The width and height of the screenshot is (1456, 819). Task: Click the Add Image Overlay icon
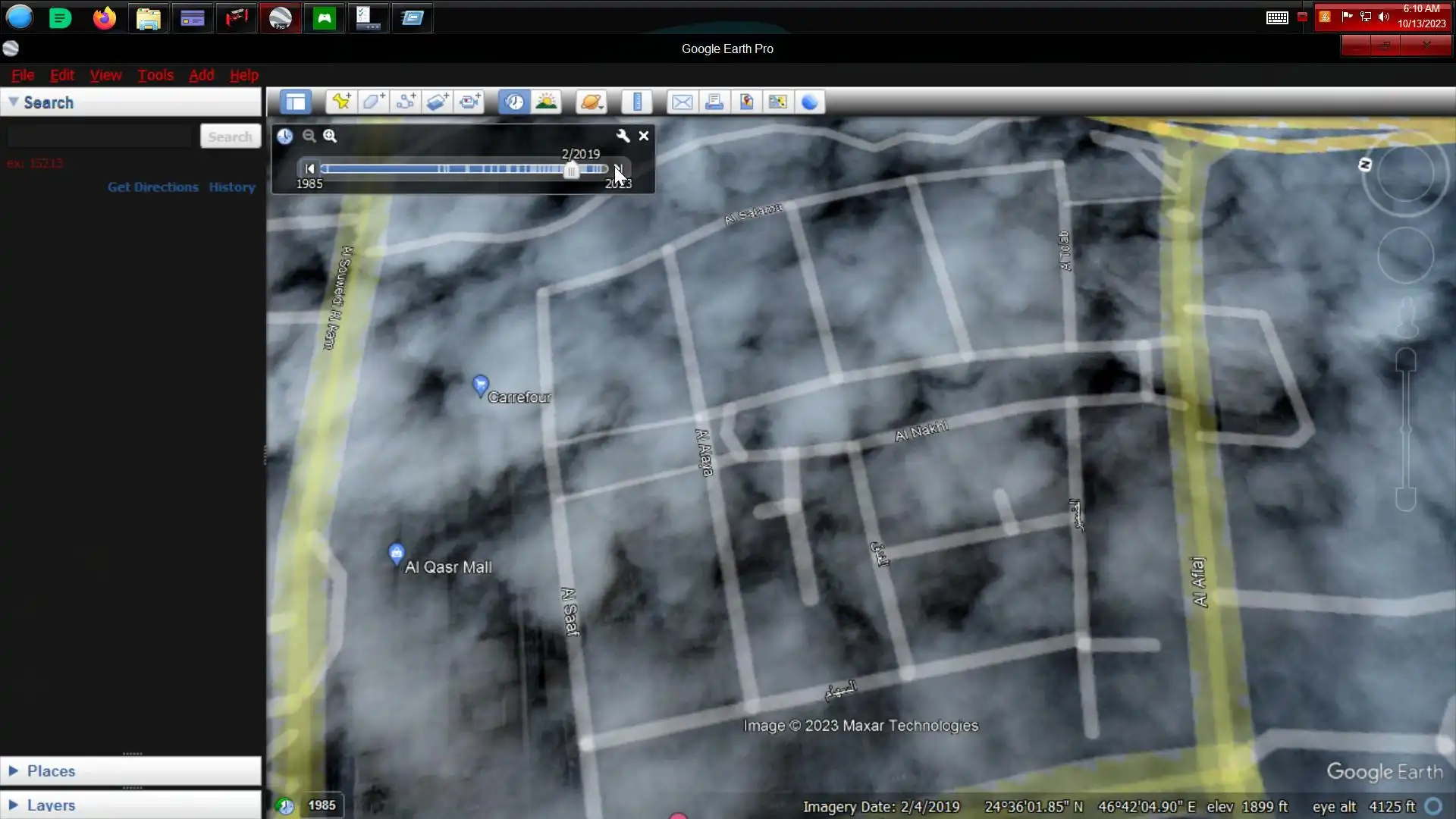438,102
